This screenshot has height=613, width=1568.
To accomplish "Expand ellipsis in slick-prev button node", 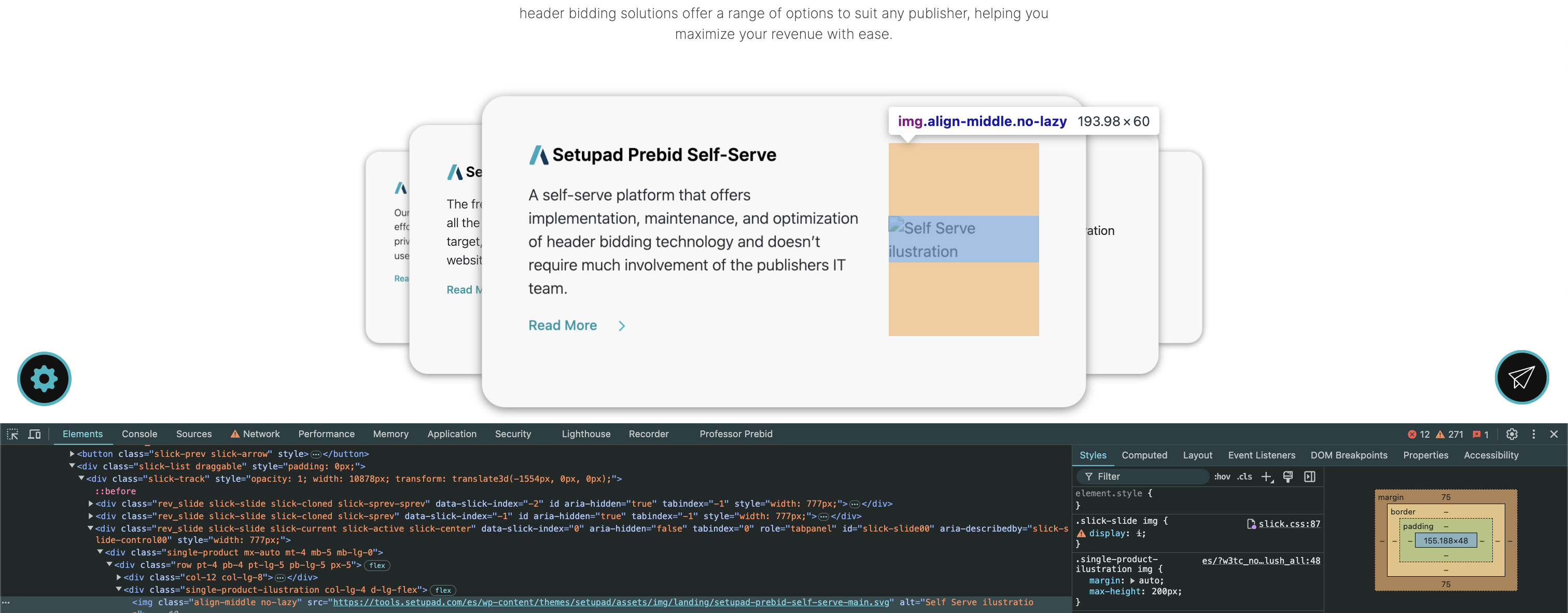I will point(315,454).
